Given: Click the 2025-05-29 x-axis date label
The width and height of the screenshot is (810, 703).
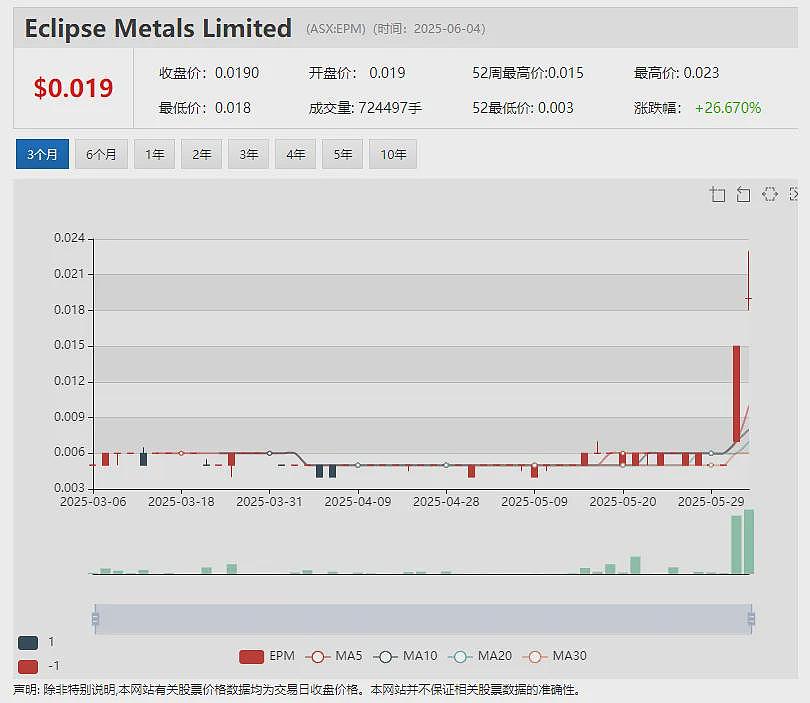Looking at the screenshot, I should pyautogui.click(x=711, y=502).
